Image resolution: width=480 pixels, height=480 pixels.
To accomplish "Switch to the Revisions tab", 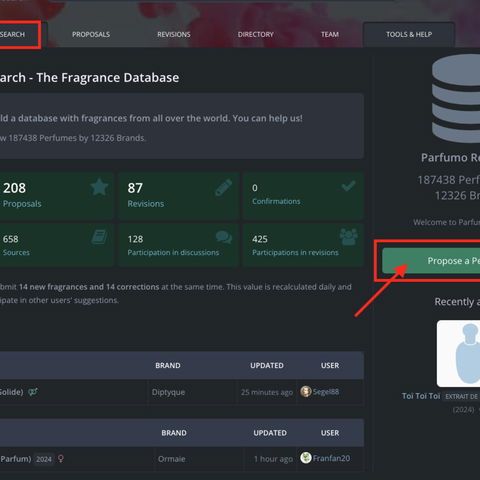I will [x=174, y=34].
